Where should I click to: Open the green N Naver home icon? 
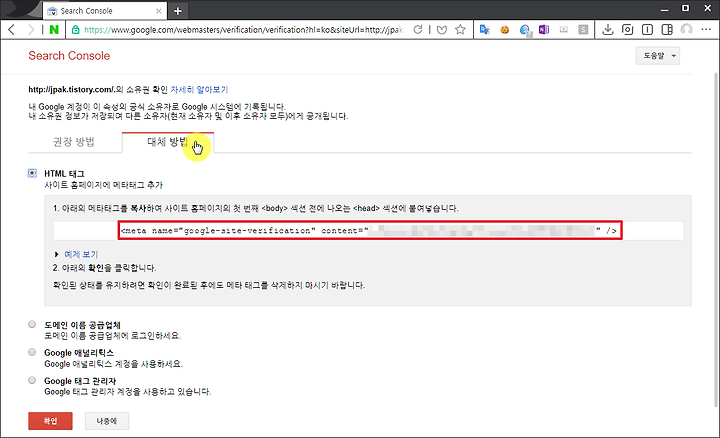click(54, 30)
